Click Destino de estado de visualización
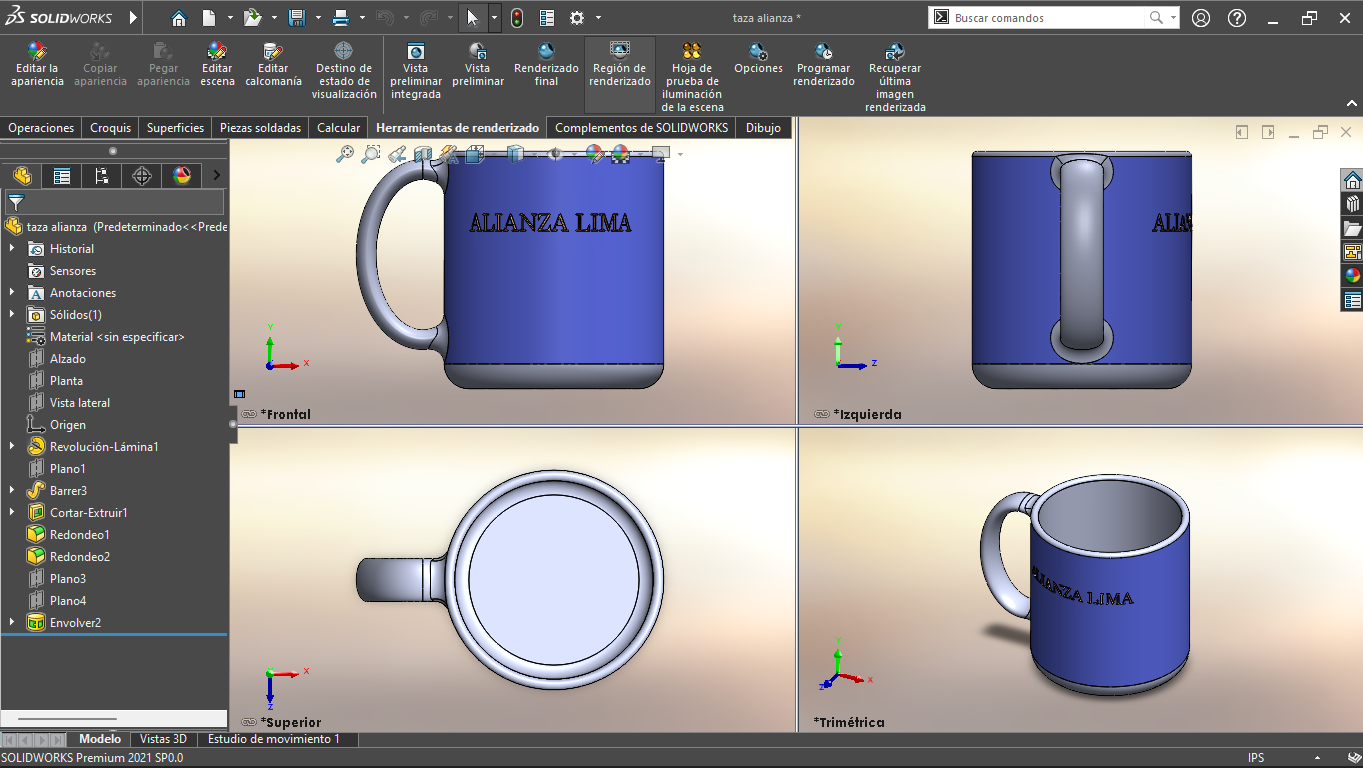1363x768 pixels. (x=344, y=71)
